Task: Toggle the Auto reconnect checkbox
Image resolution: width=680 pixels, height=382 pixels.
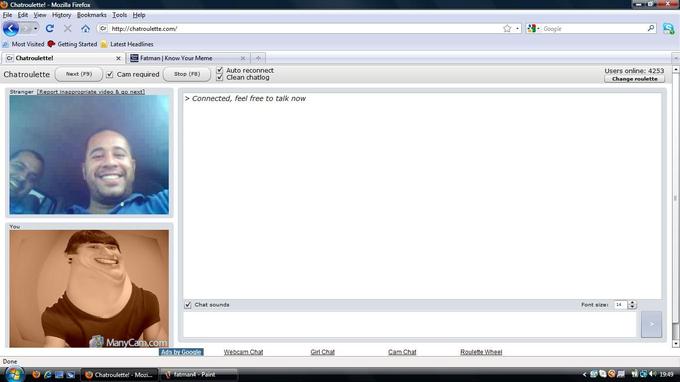Action: [x=219, y=70]
